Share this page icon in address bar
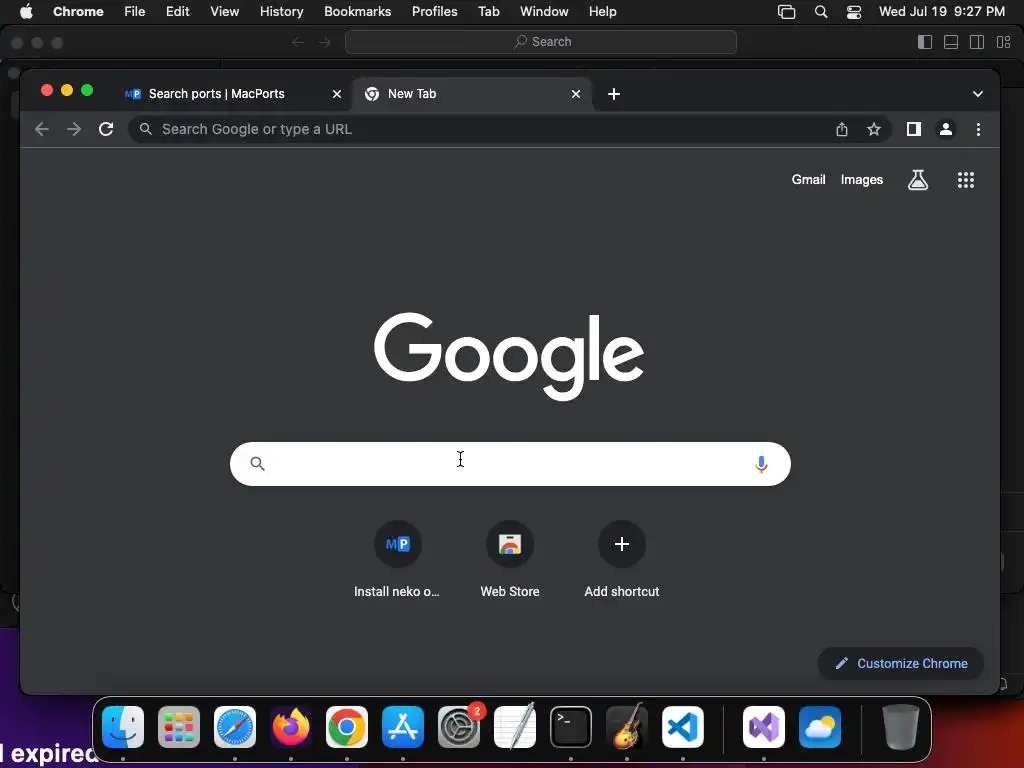The height and width of the screenshot is (768, 1024). pos(842,129)
